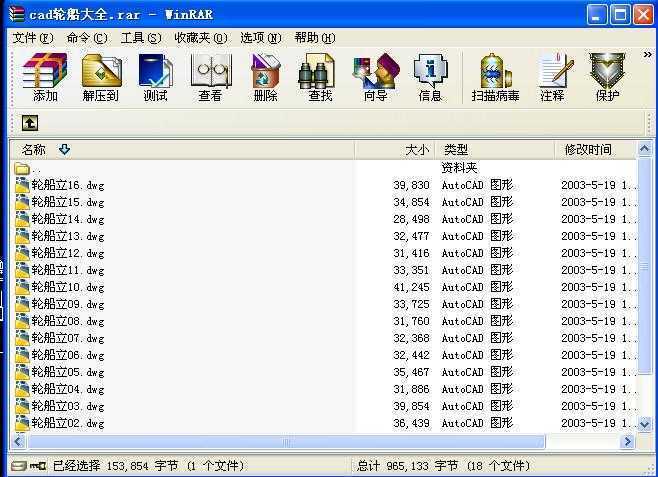Click size value 28,498
Viewport: 658px width, 477px height.
[411, 219]
